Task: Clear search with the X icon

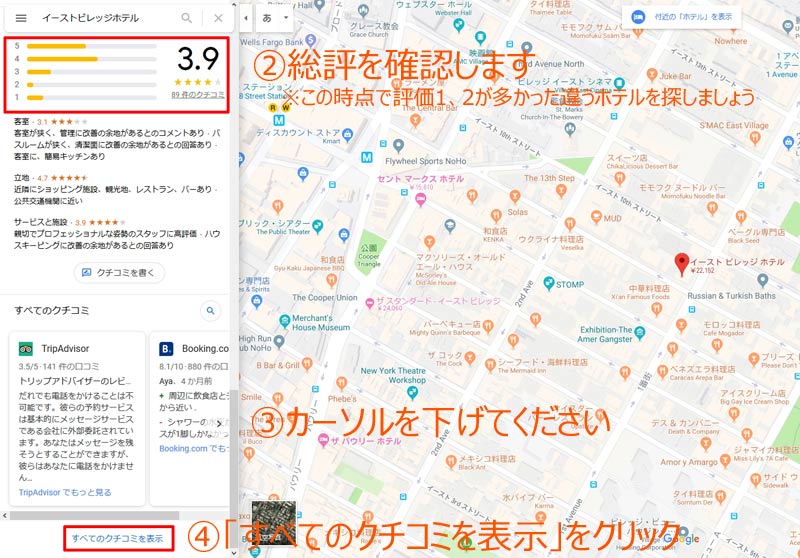Action: pyautogui.click(x=218, y=18)
